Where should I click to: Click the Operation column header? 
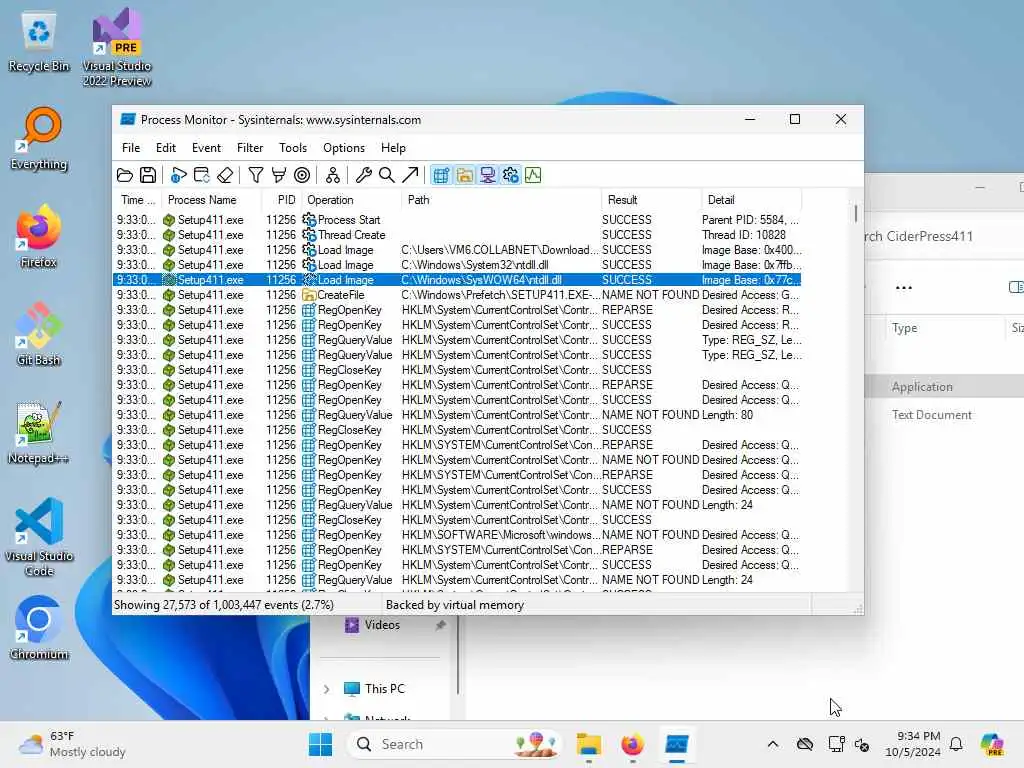[351, 200]
